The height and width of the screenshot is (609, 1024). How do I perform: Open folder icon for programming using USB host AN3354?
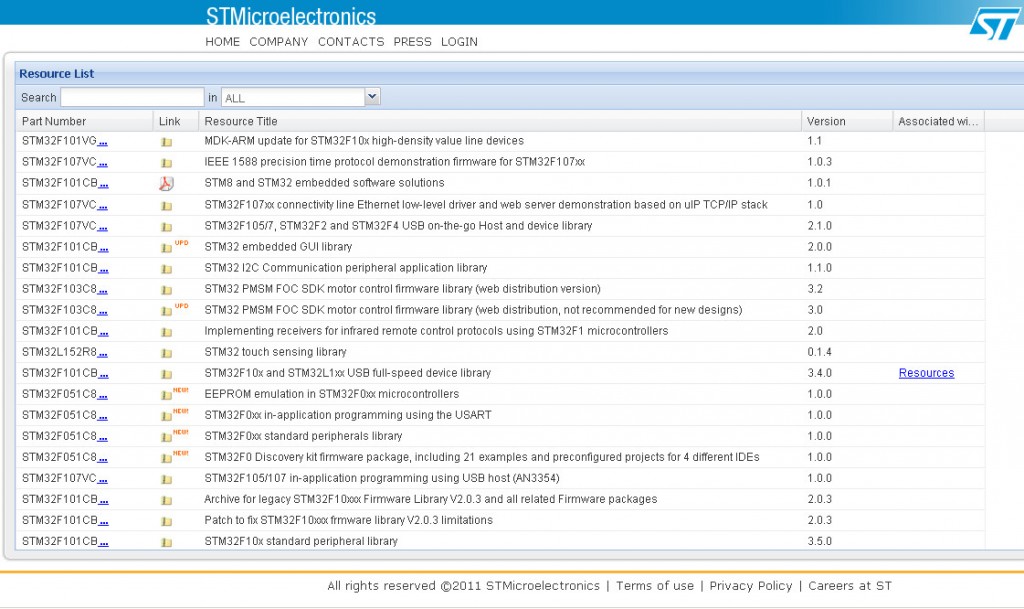(167, 479)
